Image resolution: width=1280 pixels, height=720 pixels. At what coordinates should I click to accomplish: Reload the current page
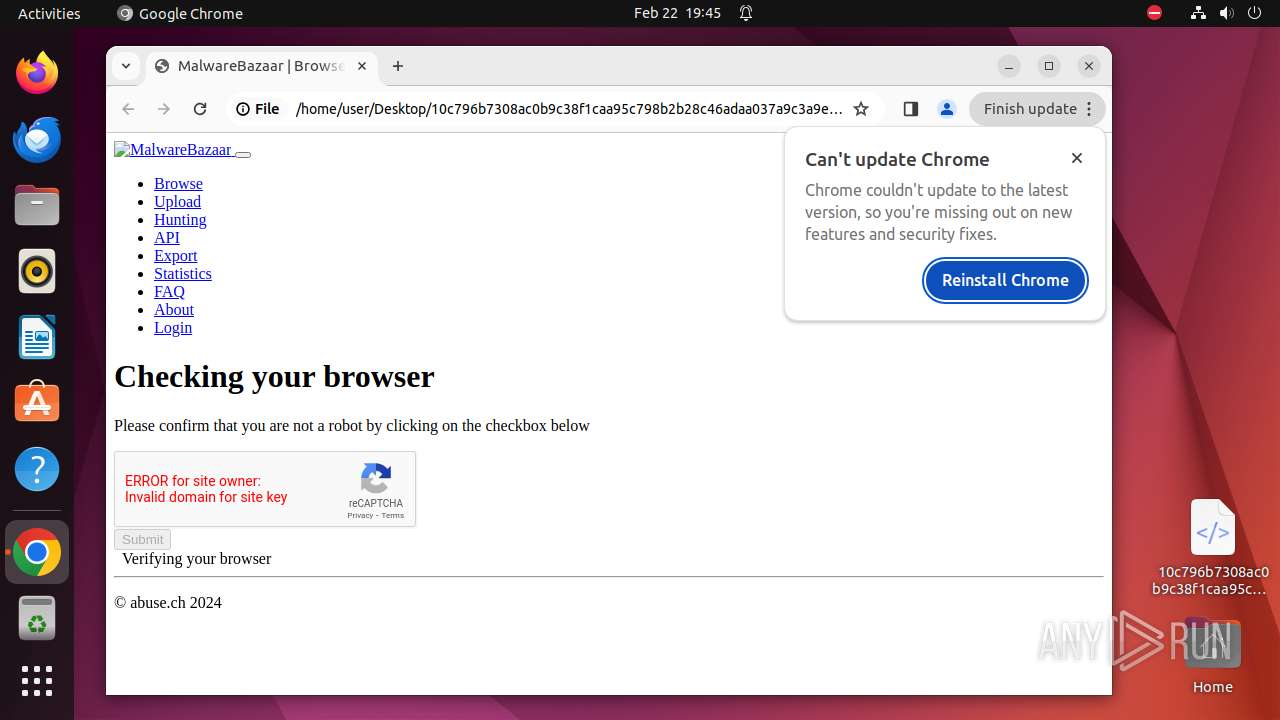point(200,109)
